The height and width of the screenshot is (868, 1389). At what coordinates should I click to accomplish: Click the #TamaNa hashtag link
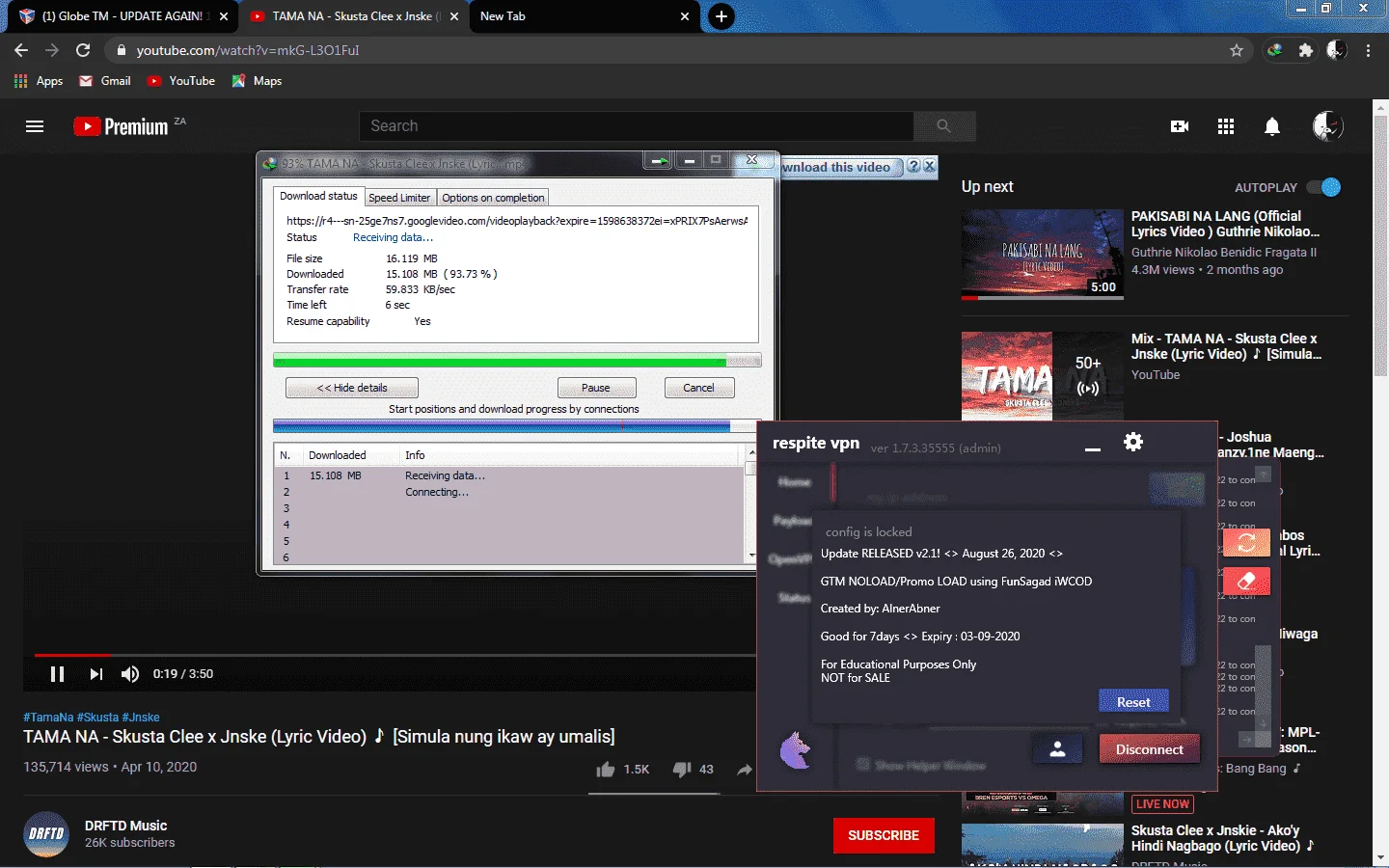click(x=48, y=718)
